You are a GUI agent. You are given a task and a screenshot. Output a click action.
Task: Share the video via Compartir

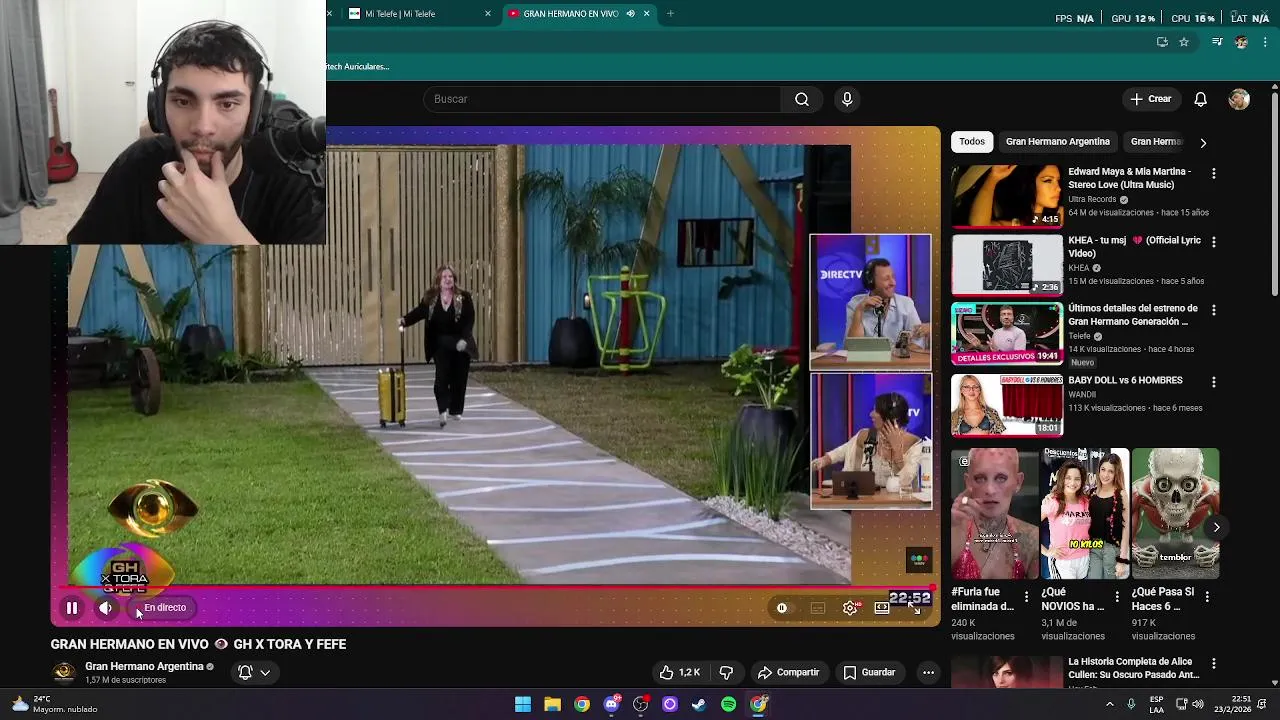788,672
